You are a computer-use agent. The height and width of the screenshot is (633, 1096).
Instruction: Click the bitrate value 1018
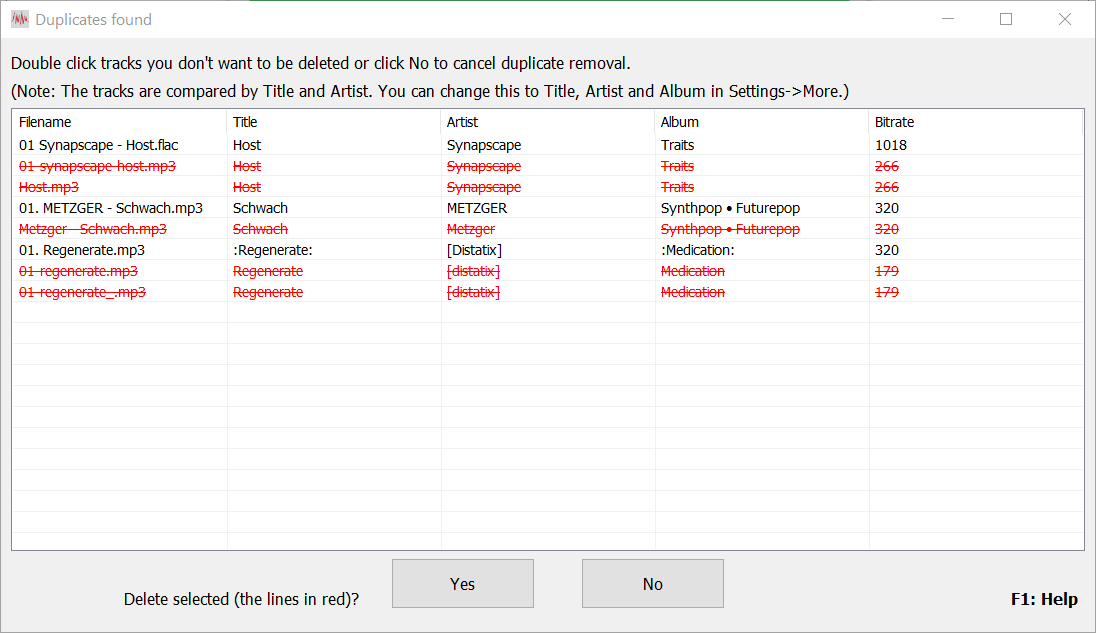(890, 145)
